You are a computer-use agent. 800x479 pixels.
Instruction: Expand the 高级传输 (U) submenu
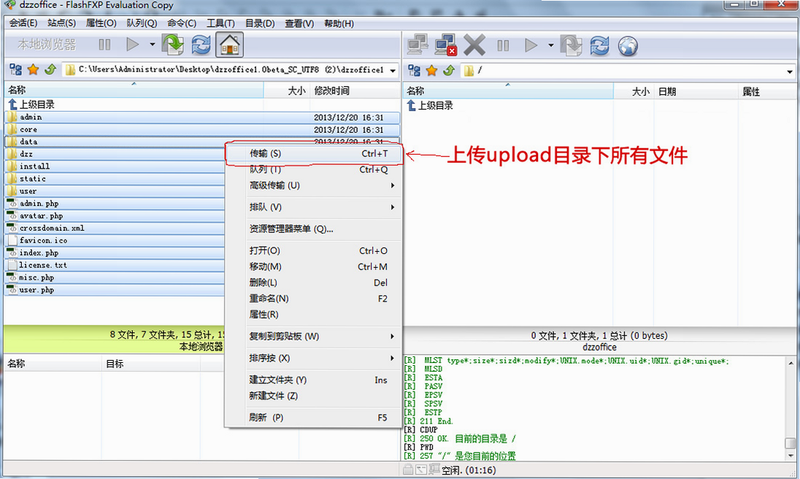point(314,185)
